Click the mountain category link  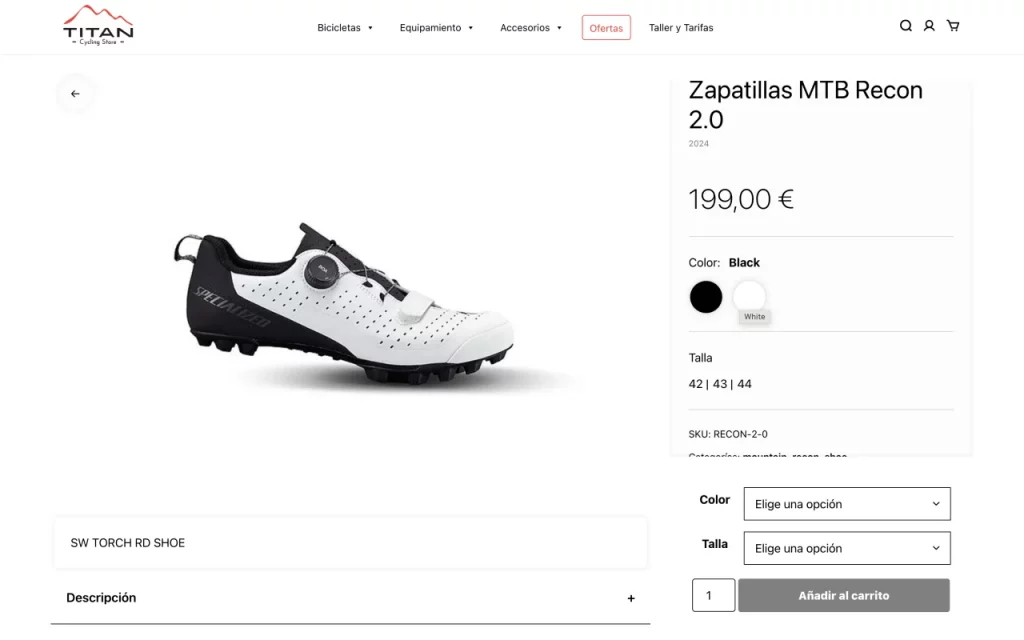click(x=765, y=457)
